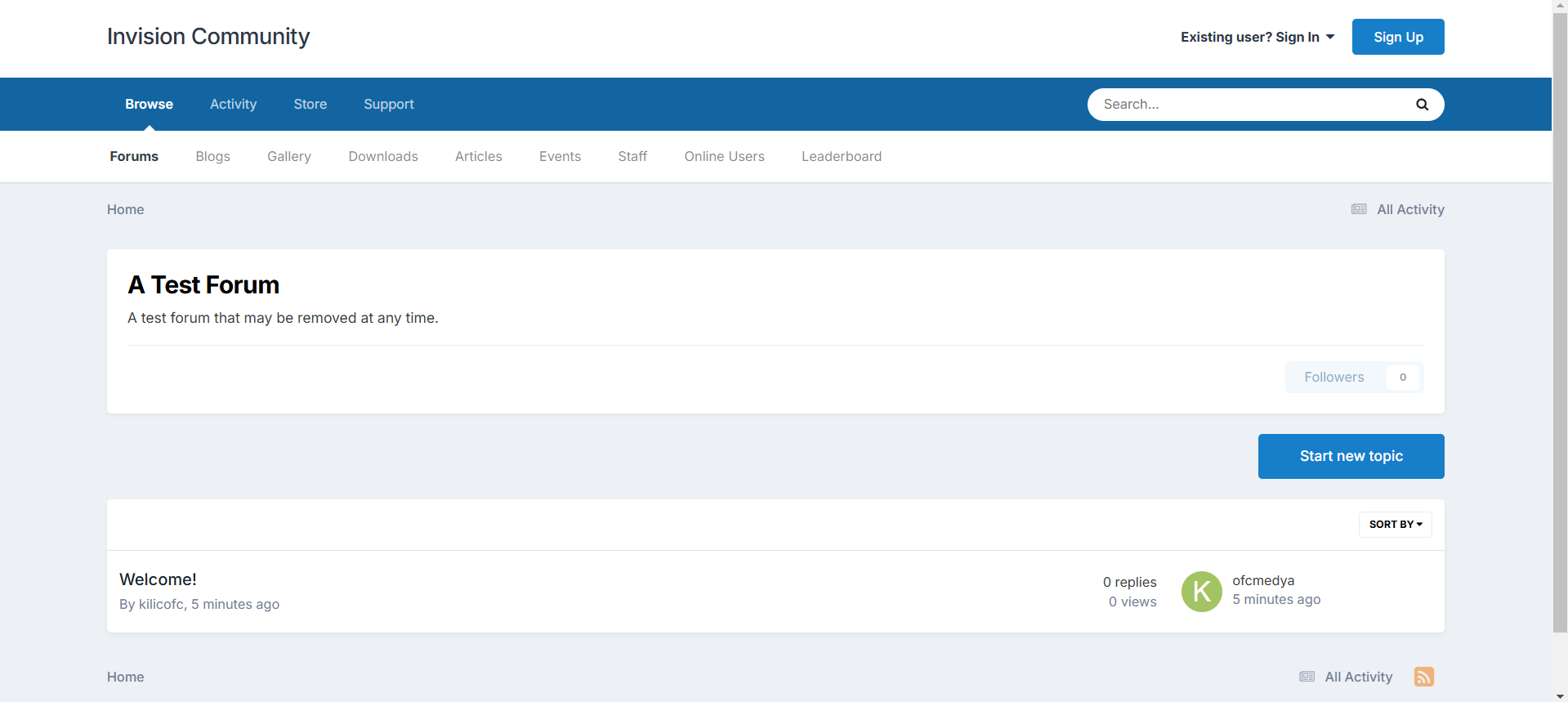
Task: Click the 'A Test Forum' heading
Action: (203, 284)
